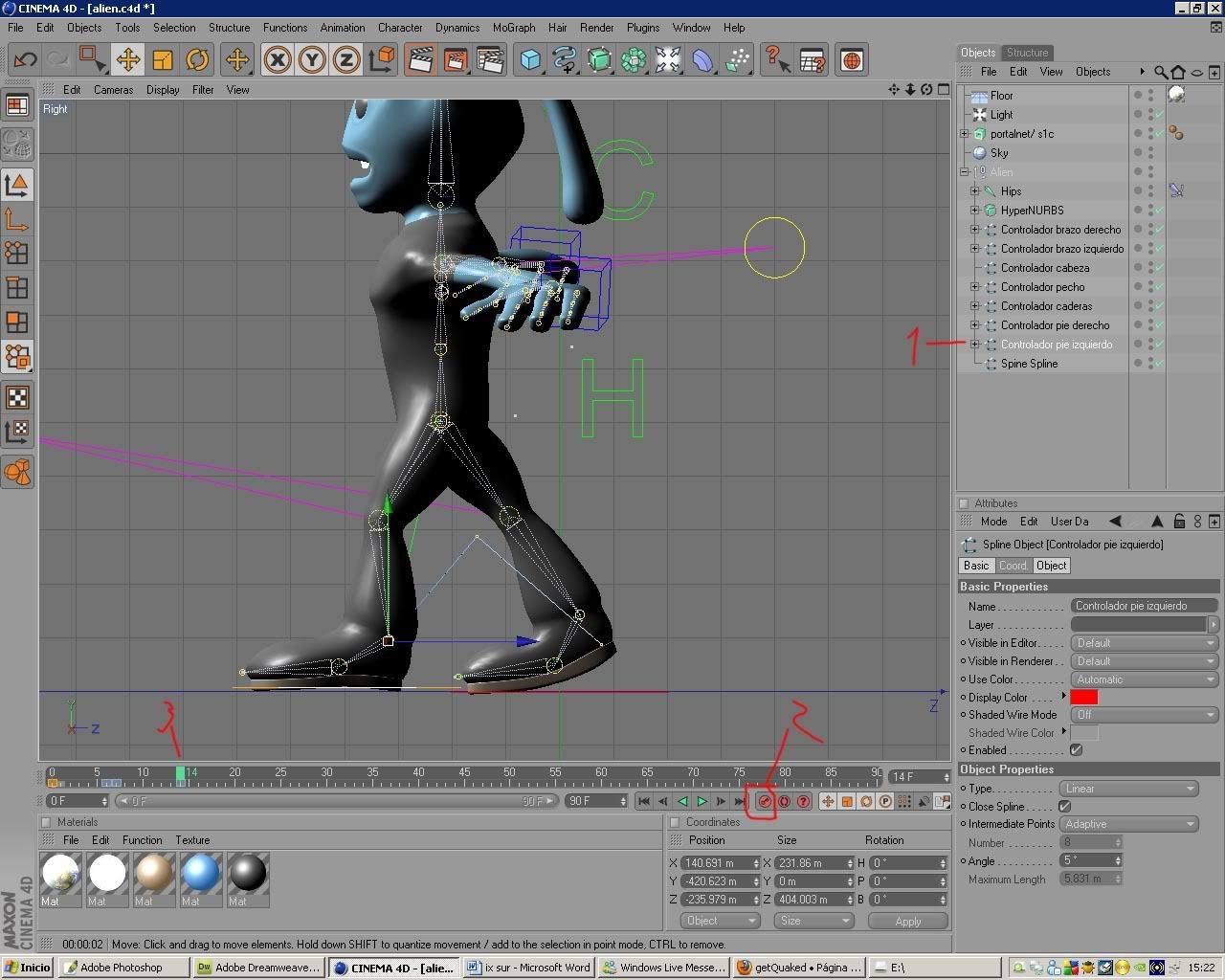Open Size dropdown in Coordinates panel

[813, 921]
